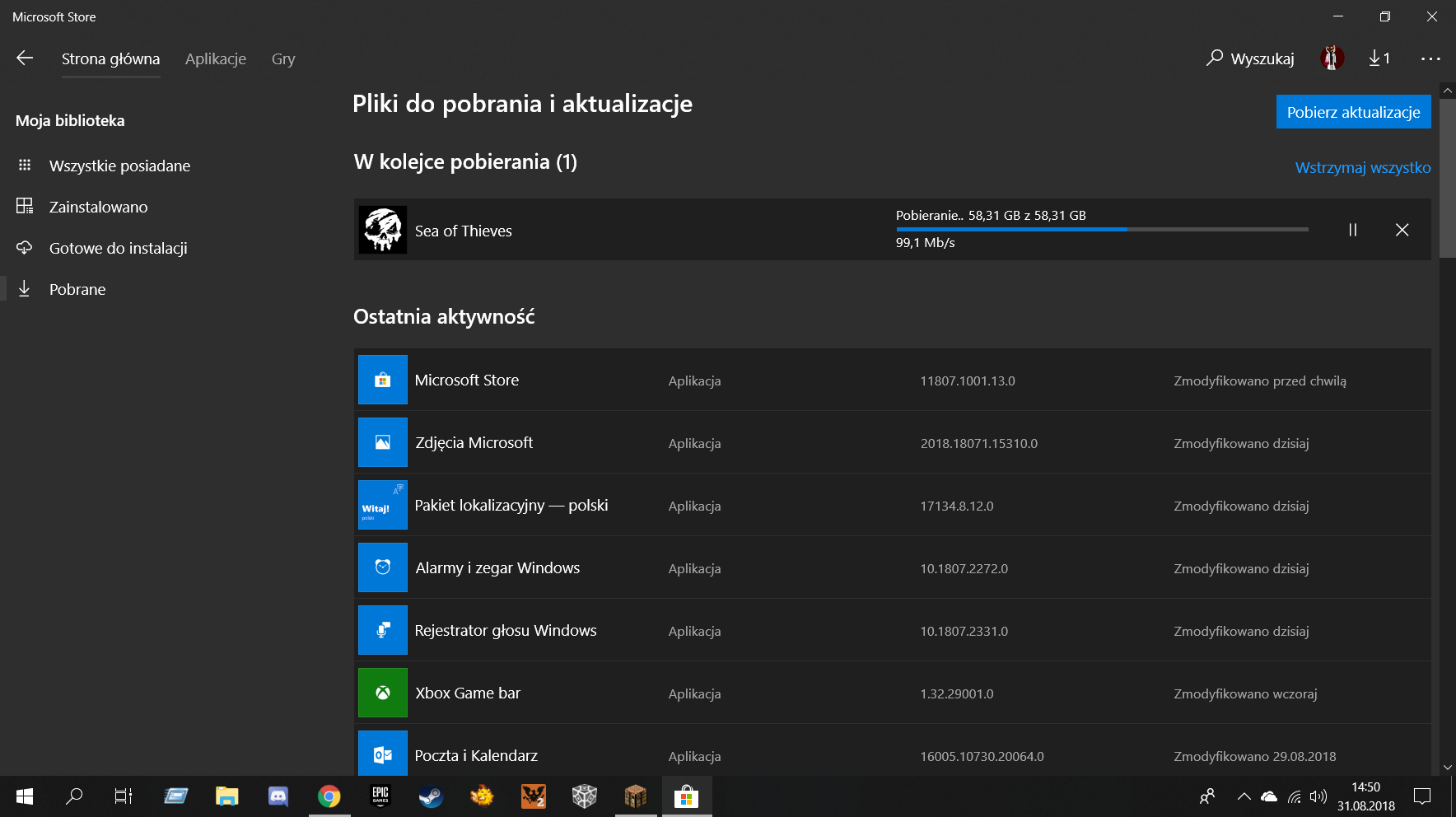This screenshot has height=817, width=1456.
Task: Click the Xbox Game bar icon
Action: pos(383,693)
